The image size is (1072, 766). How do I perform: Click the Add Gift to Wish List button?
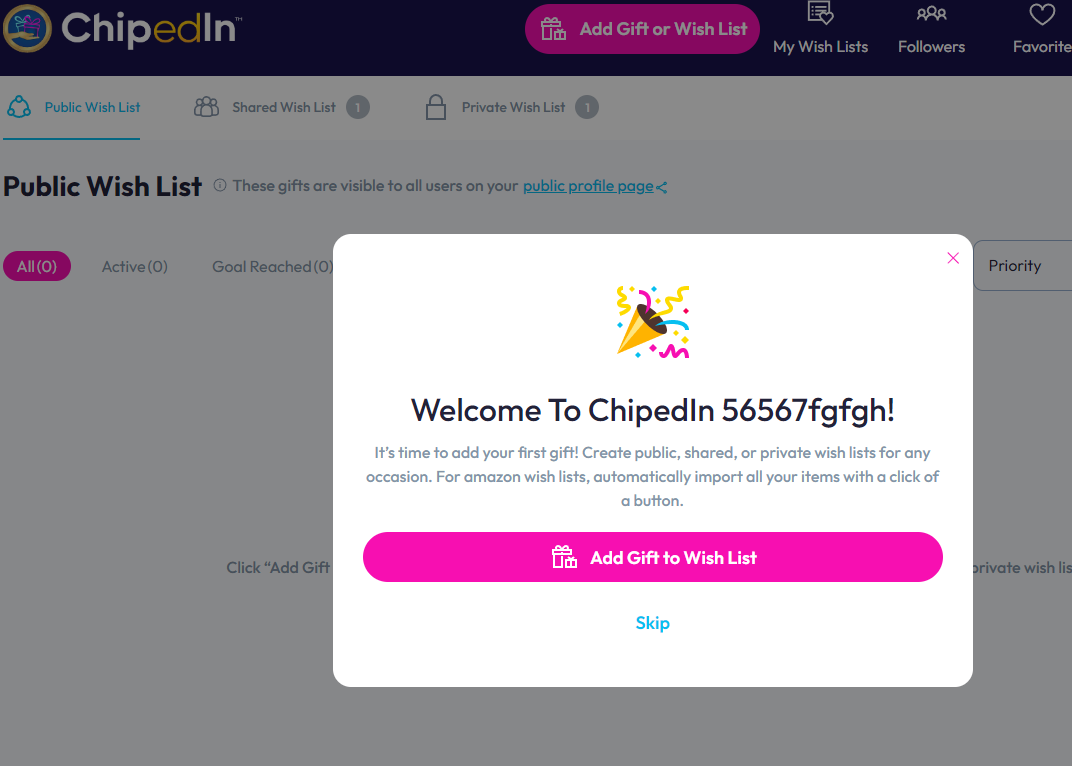coord(653,557)
